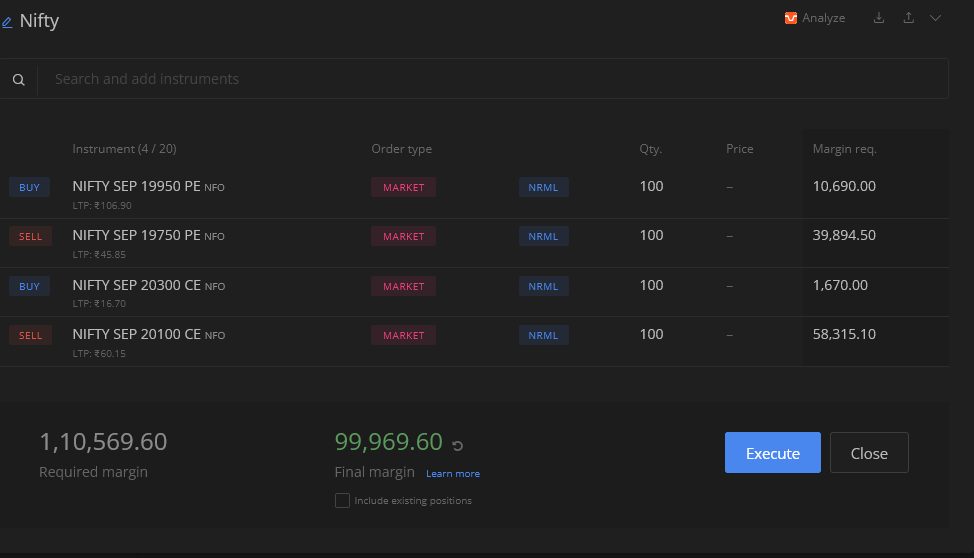Click LTP ₹60.15 text
This screenshot has height=558, width=974.
99,354
